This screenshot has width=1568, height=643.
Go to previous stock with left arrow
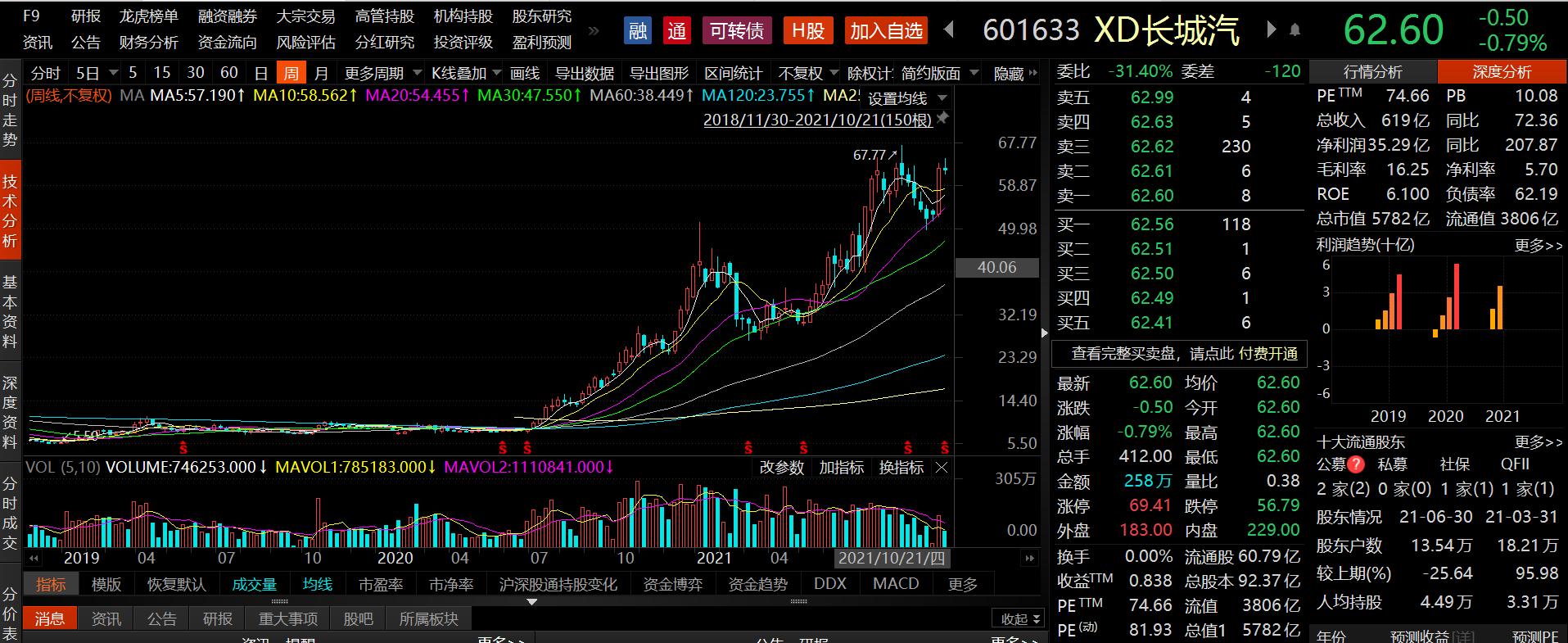[x=949, y=30]
